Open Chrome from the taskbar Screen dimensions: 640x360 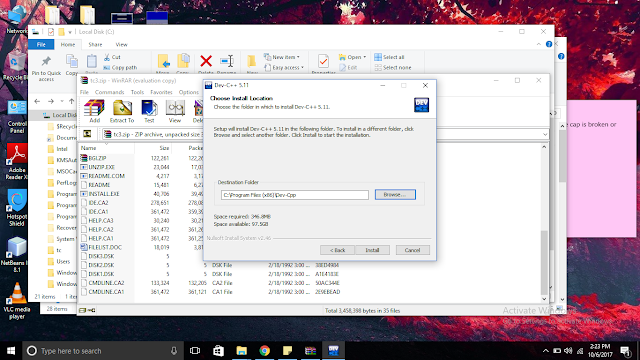pyautogui.click(x=264, y=351)
